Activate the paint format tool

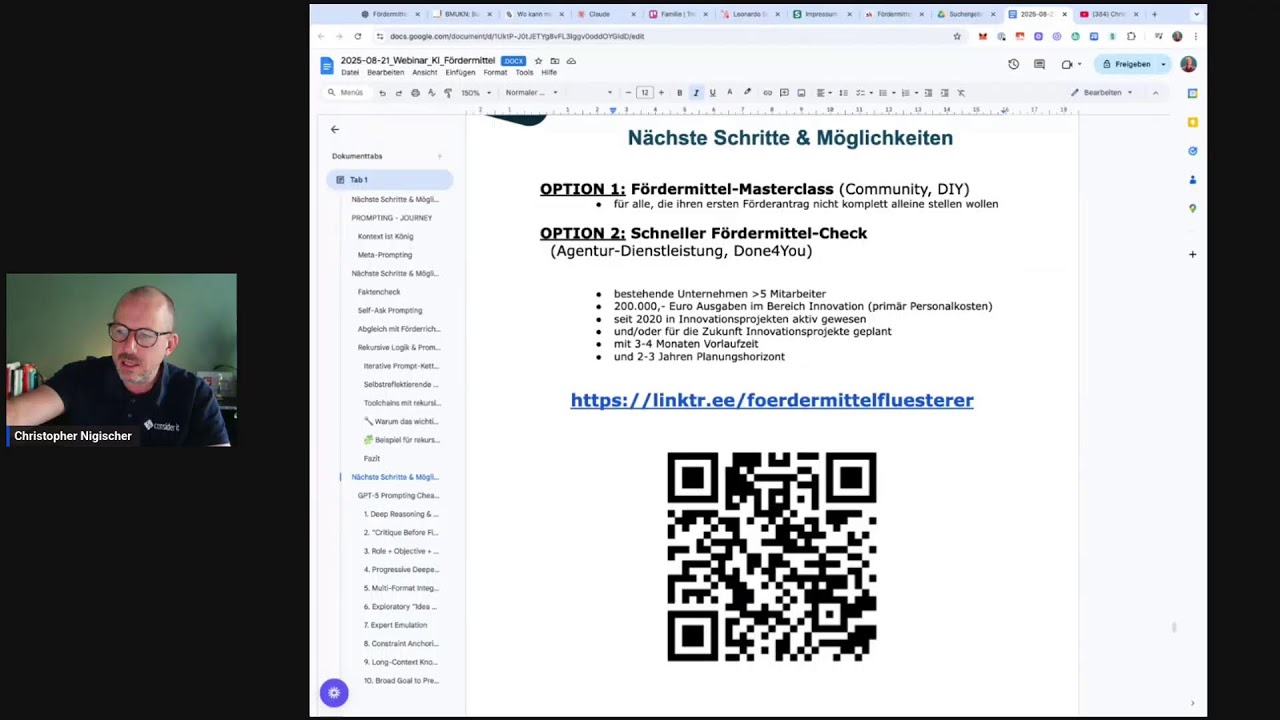point(448,93)
